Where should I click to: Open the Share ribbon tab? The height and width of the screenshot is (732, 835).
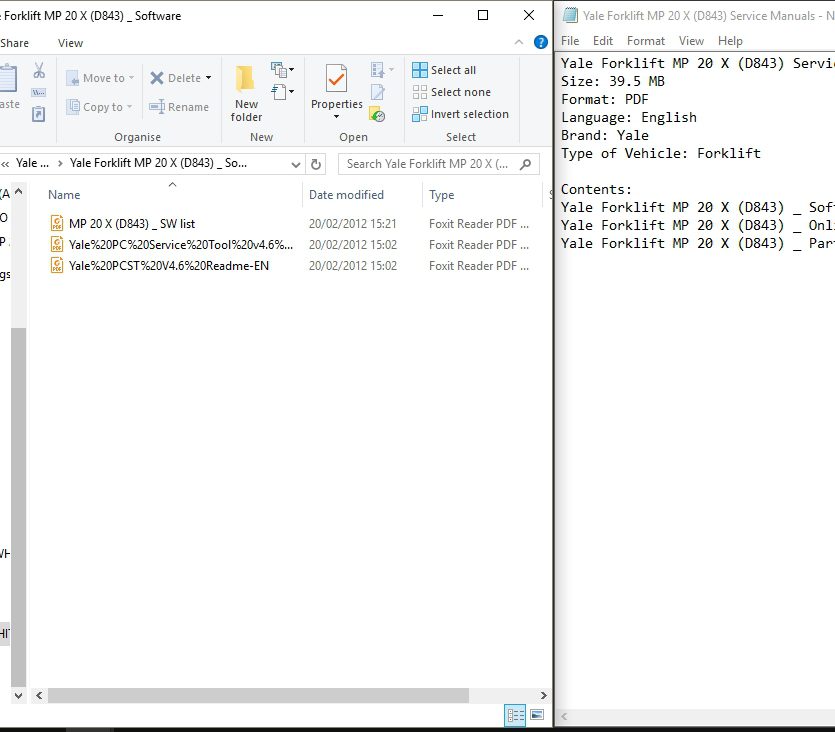pos(14,43)
